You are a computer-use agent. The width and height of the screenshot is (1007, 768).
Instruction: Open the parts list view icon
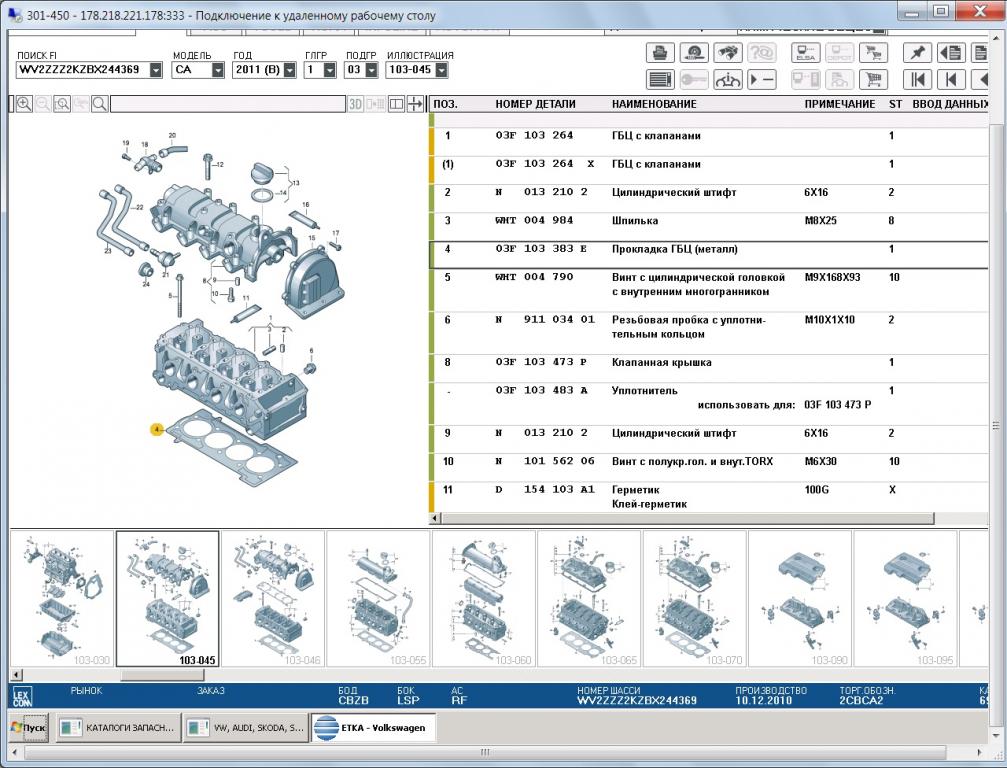coord(660,80)
